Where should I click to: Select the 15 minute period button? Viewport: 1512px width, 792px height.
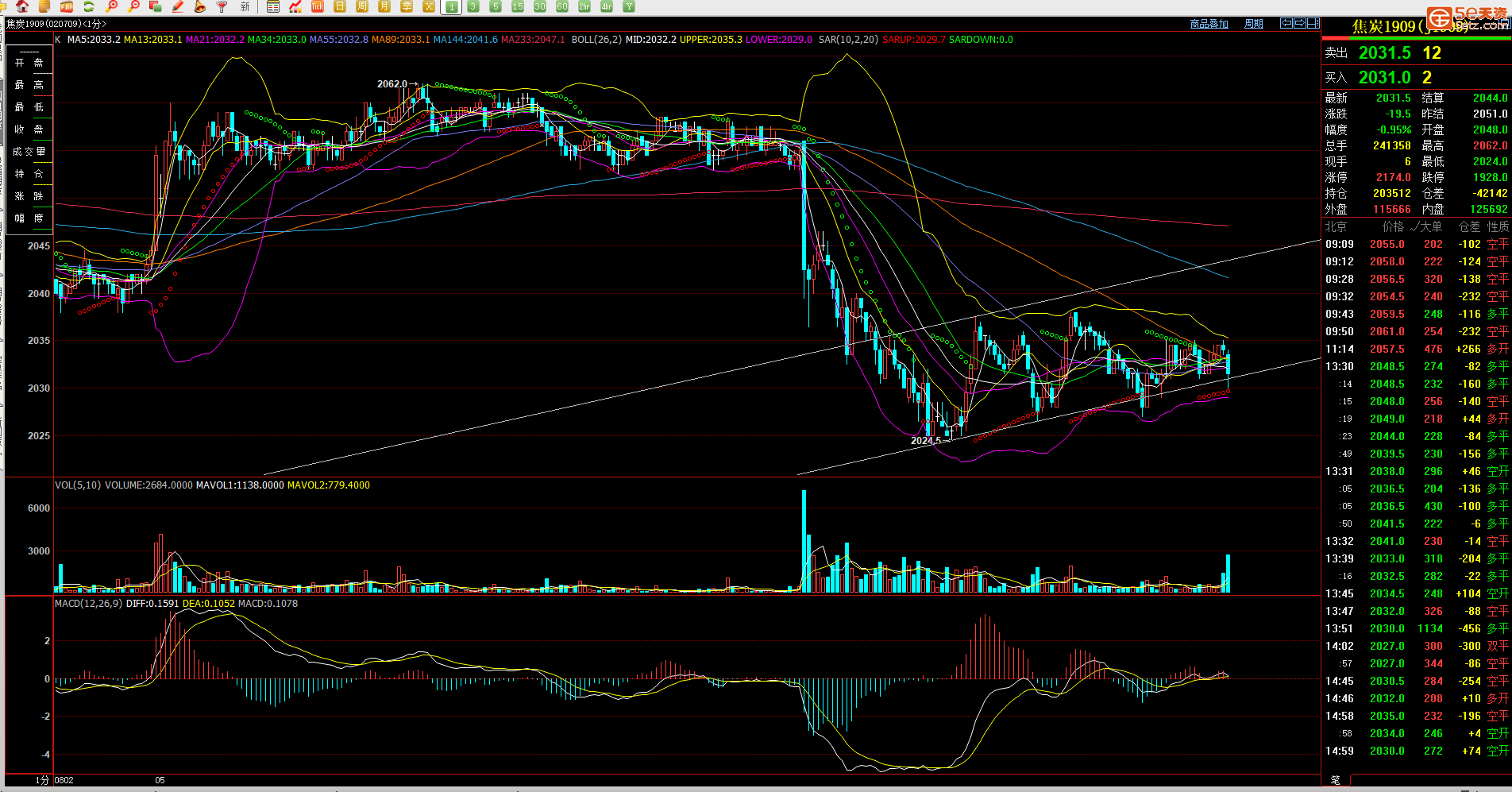(518, 6)
